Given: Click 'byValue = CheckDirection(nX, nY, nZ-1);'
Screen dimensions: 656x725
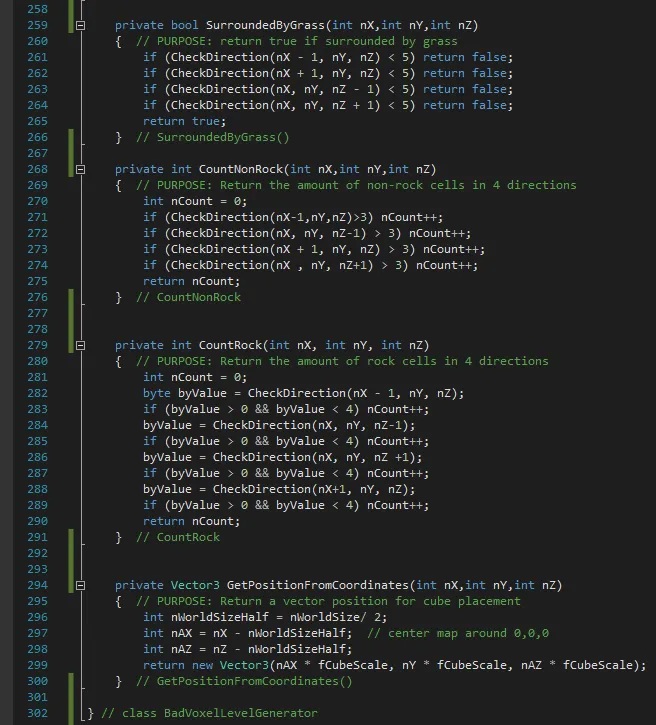Looking at the screenshot, I should coord(279,425).
